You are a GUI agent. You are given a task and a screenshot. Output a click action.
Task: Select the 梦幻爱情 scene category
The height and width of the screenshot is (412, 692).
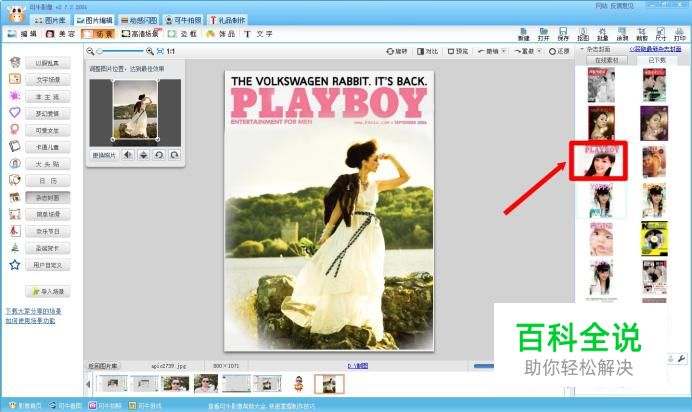coord(48,113)
